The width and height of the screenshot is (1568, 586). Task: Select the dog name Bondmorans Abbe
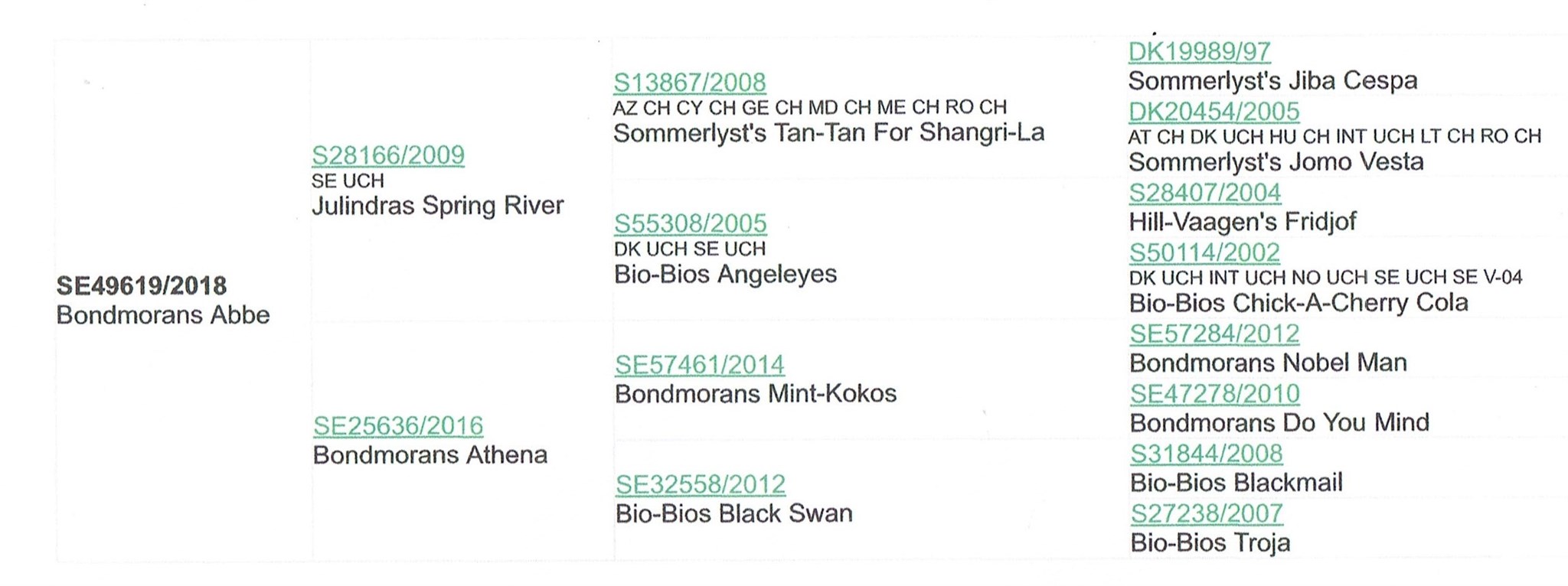163,315
